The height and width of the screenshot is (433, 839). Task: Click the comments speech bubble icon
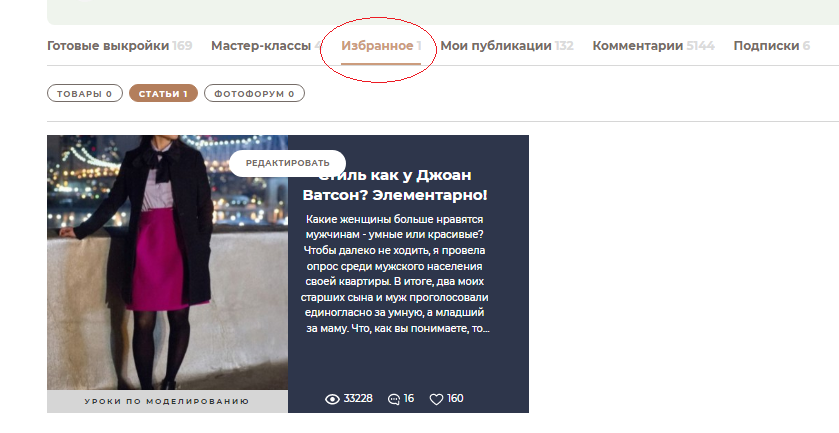tap(394, 399)
